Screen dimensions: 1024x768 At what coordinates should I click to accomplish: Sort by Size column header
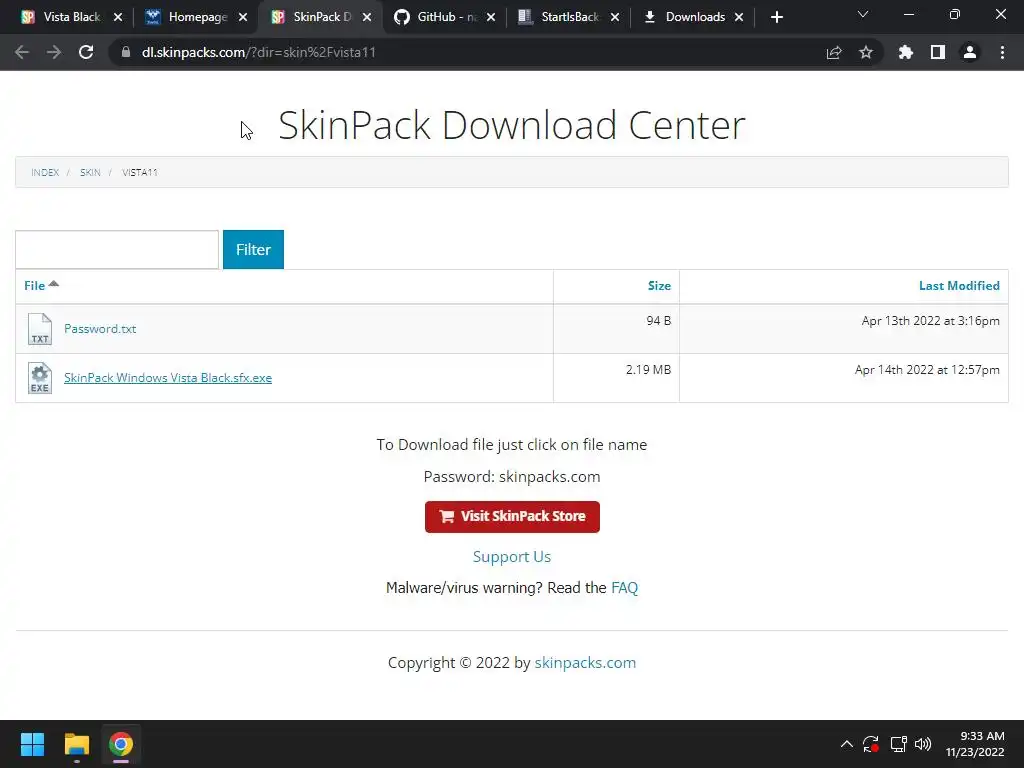(x=659, y=285)
